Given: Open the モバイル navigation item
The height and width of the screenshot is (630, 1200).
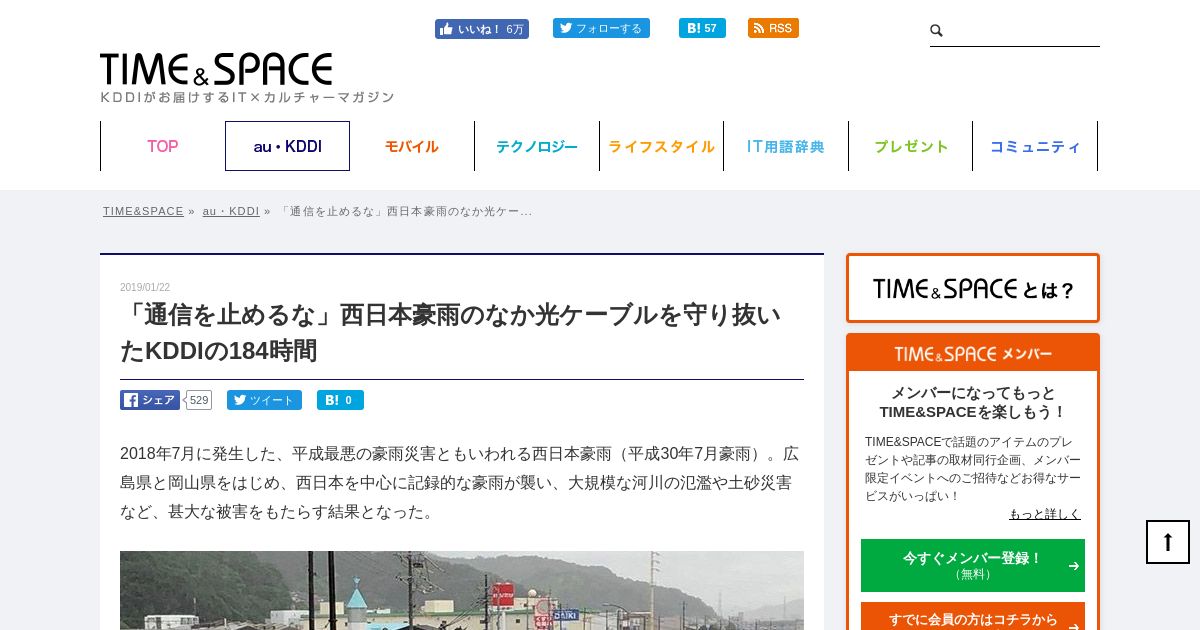Looking at the screenshot, I should click(412, 146).
